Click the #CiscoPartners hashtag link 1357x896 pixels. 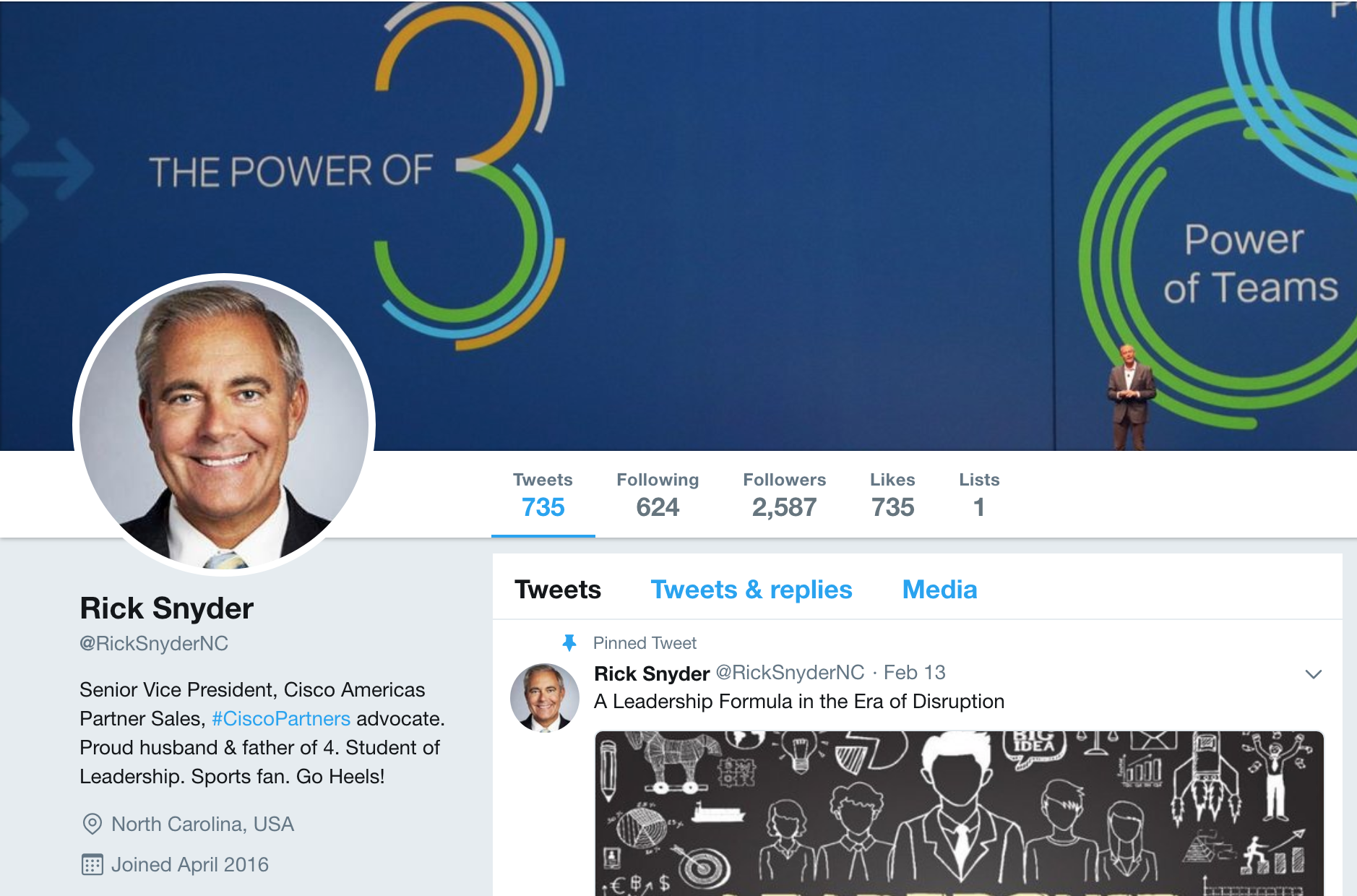pos(281,719)
